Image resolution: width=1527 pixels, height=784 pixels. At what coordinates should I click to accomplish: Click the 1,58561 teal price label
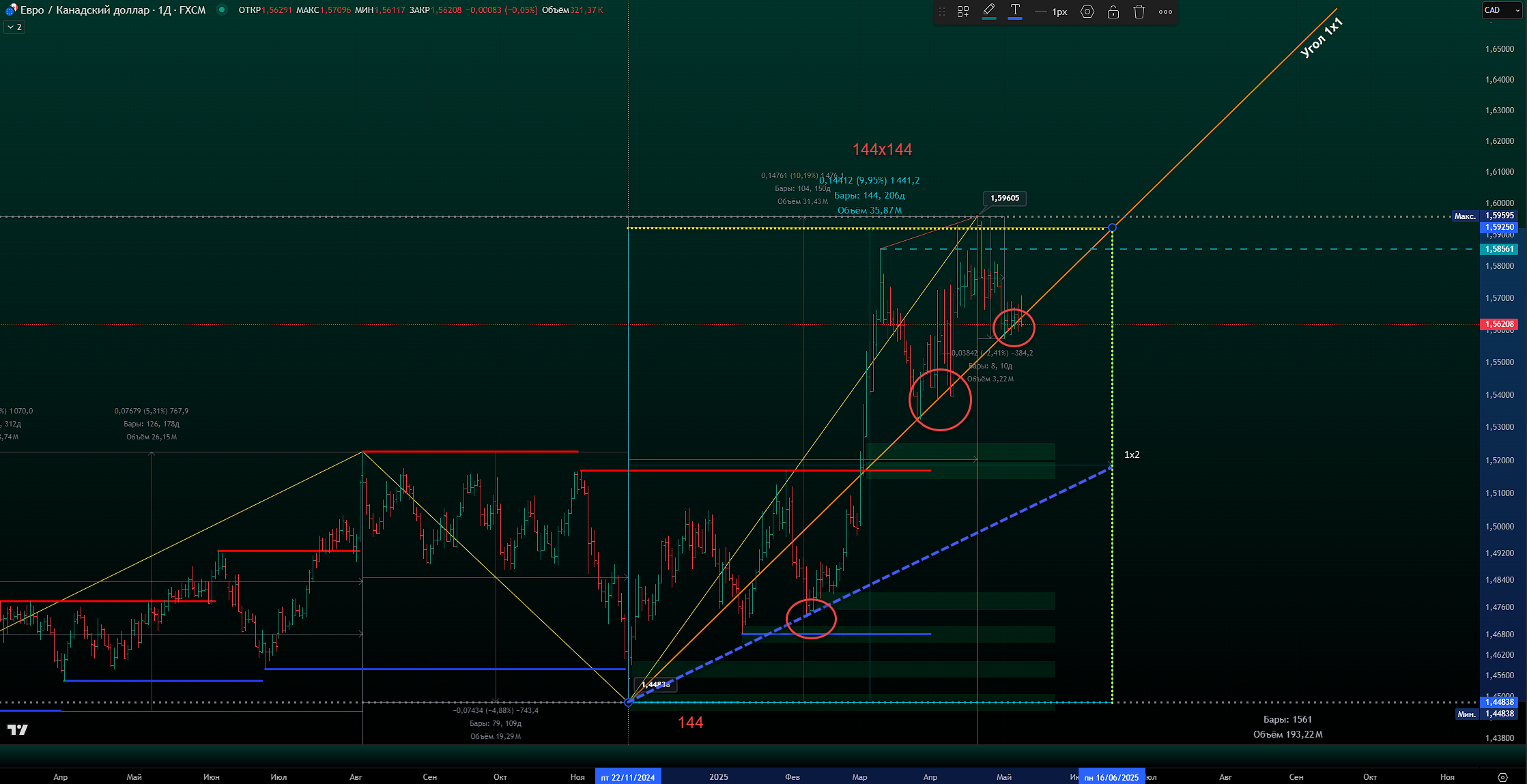(1500, 249)
